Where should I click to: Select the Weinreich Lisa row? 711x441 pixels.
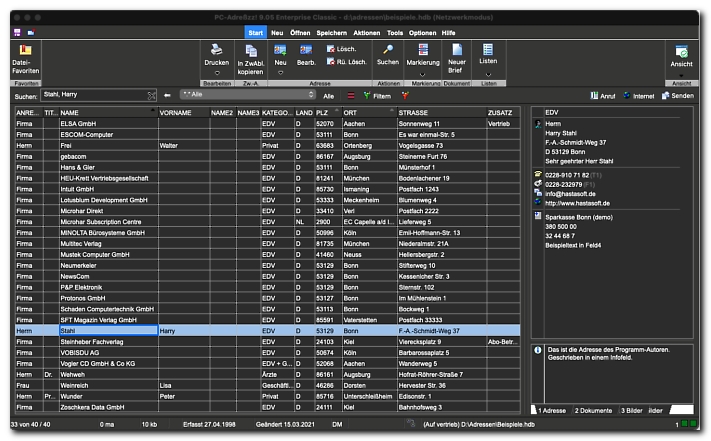pos(268,385)
